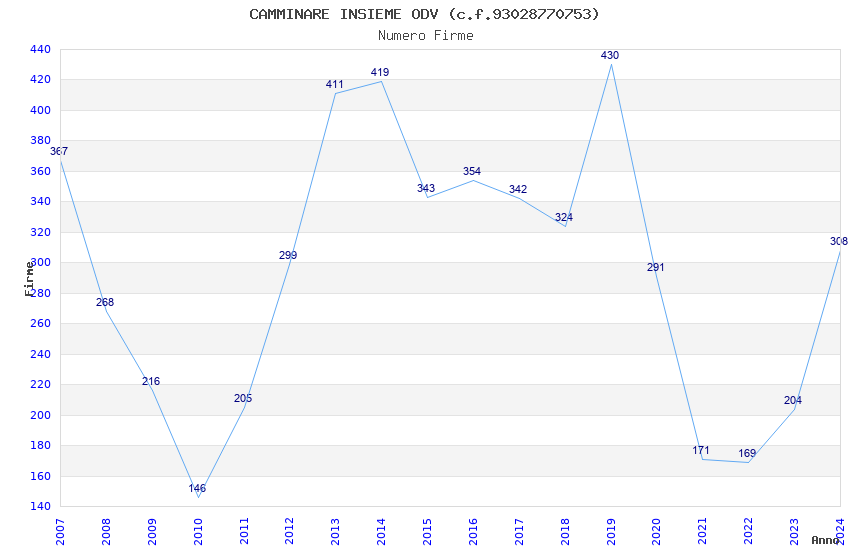Click y-axis tick label 140
Screen dimensions: 850x550
tap(41, 506)
